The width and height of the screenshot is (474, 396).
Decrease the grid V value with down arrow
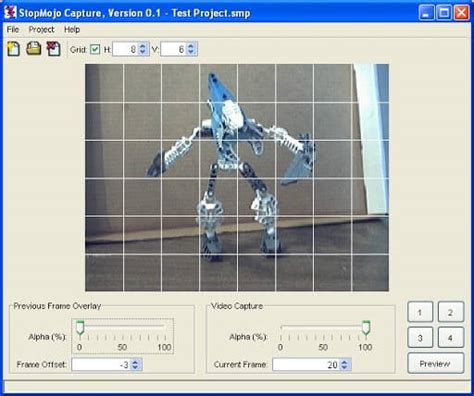pos(191,52)
